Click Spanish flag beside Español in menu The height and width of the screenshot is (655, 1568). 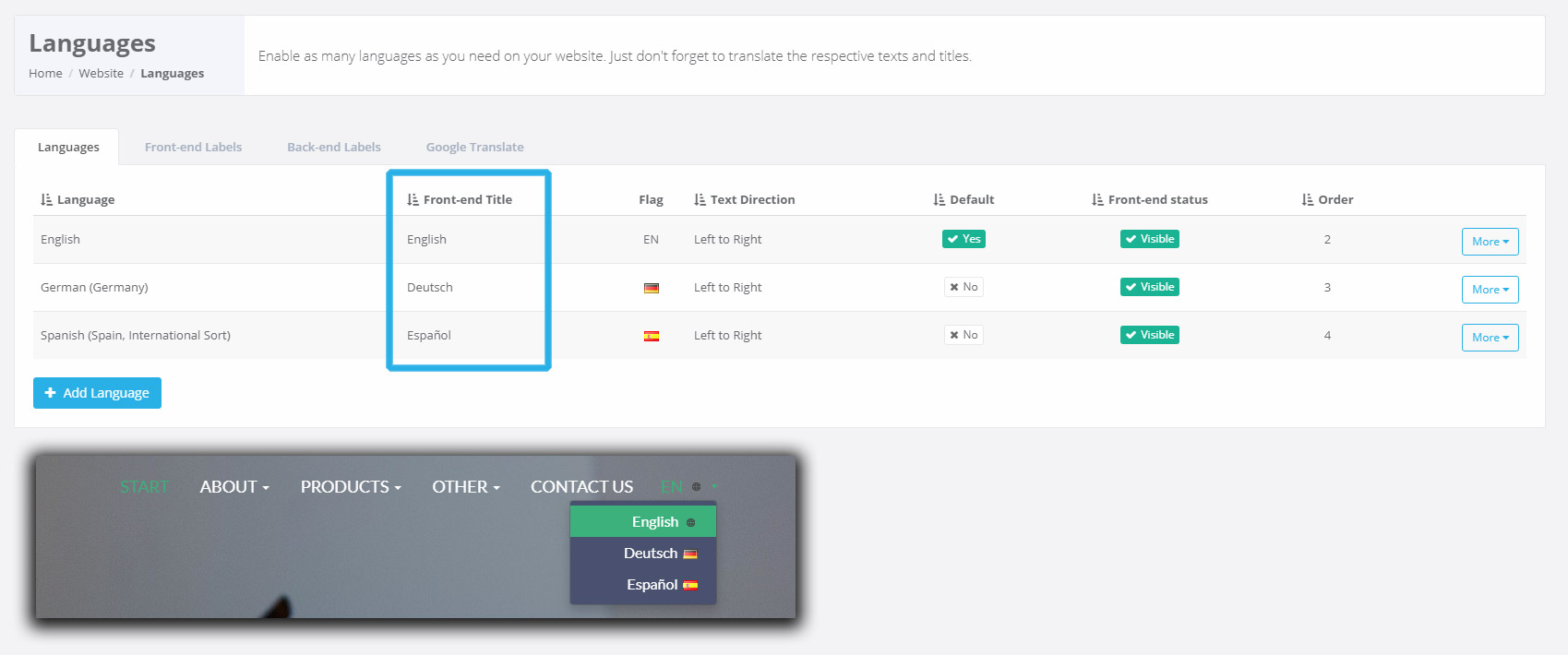click(690, 585)
